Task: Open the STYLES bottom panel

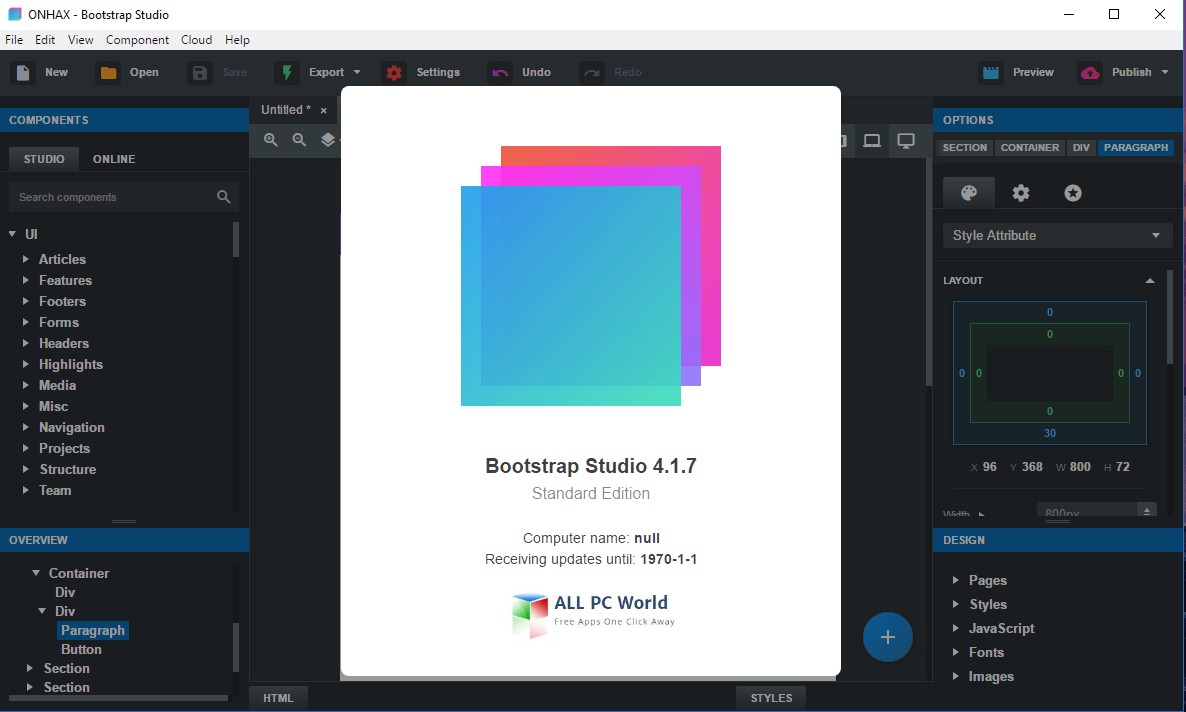Action: click(x=772, y=698)
